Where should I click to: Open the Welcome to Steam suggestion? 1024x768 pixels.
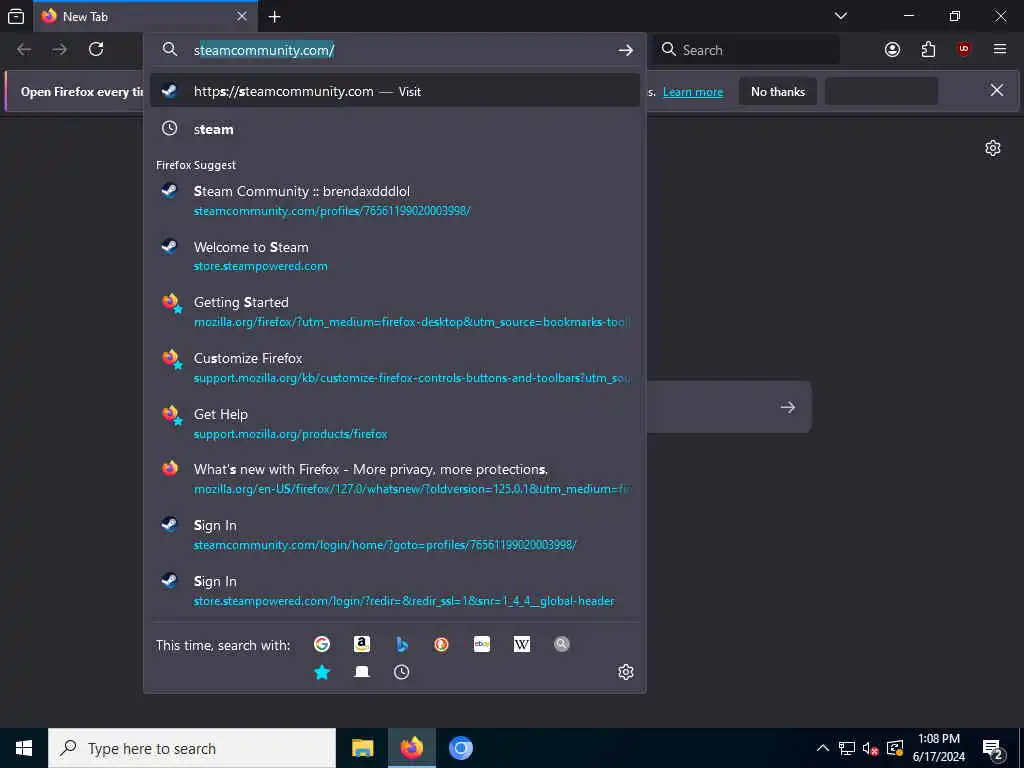(394, 256)
